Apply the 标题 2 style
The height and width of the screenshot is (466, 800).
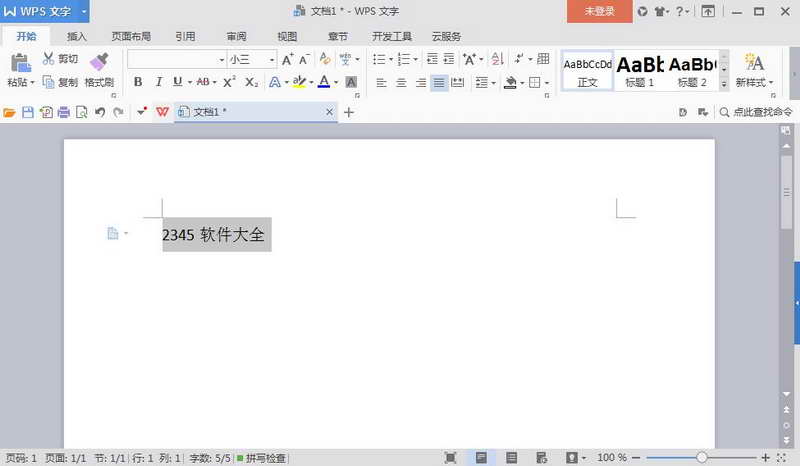click(x=692, y=71)
